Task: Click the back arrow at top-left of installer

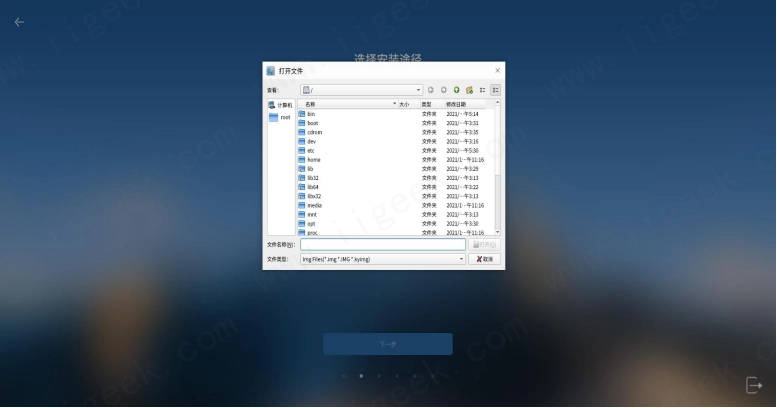Action: coord(19,22)
